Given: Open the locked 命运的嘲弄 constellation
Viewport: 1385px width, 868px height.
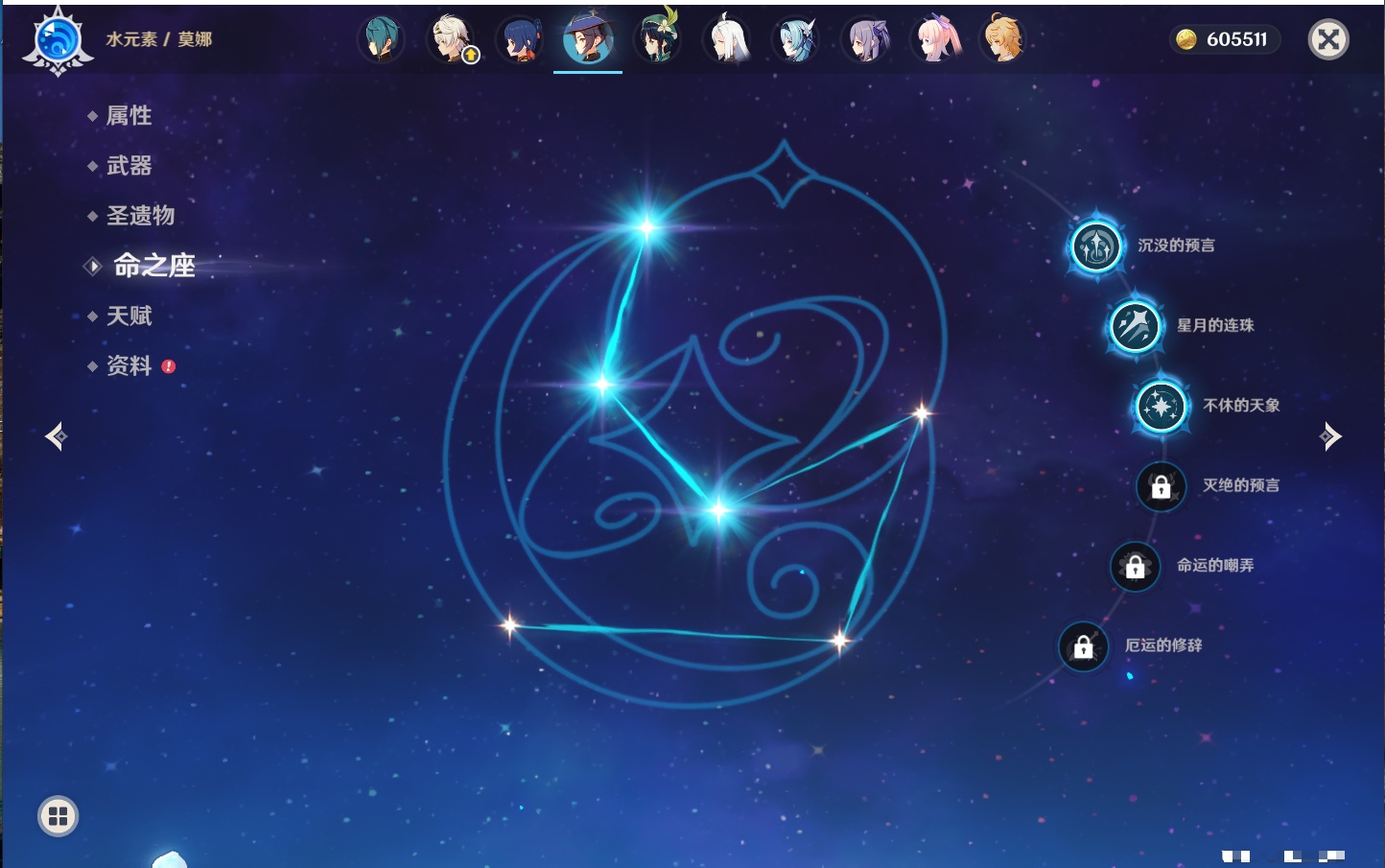Looking at the screenshot, I should pyautogui.click(x=1136, y=567).
